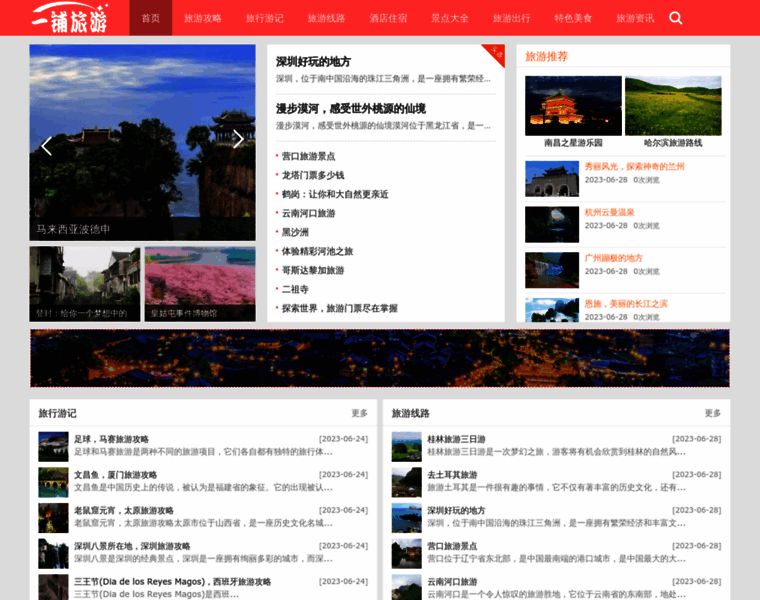The image size is (760, 600).
Task: Open 三王节 西班牙旅游攻略 article
Action: (173, 582)
